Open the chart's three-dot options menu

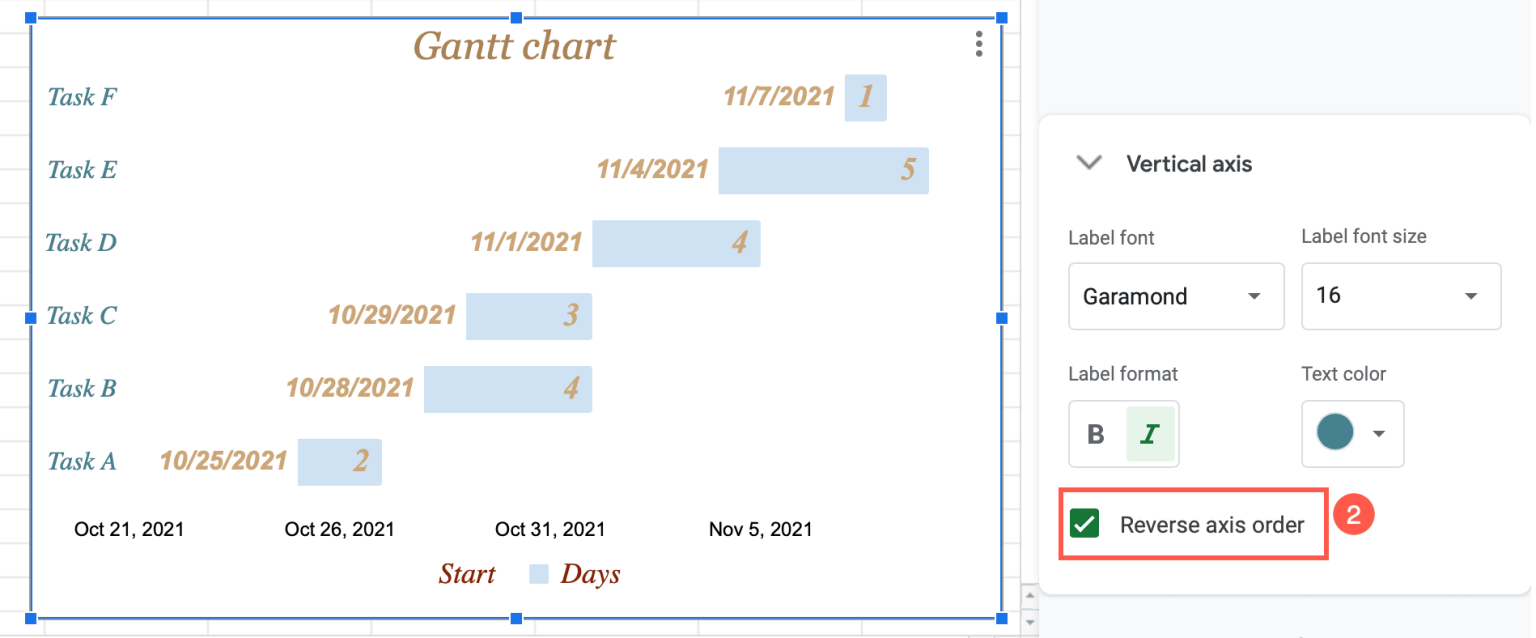979,44
